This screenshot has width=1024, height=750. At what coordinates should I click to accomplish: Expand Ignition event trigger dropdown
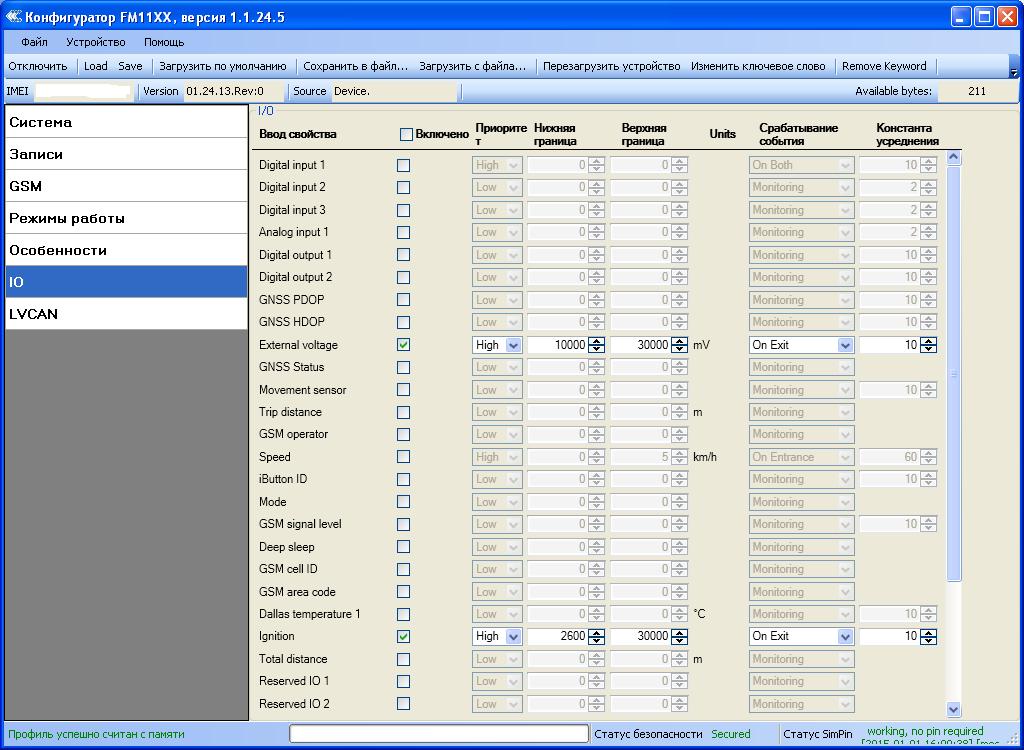point(845,636)
